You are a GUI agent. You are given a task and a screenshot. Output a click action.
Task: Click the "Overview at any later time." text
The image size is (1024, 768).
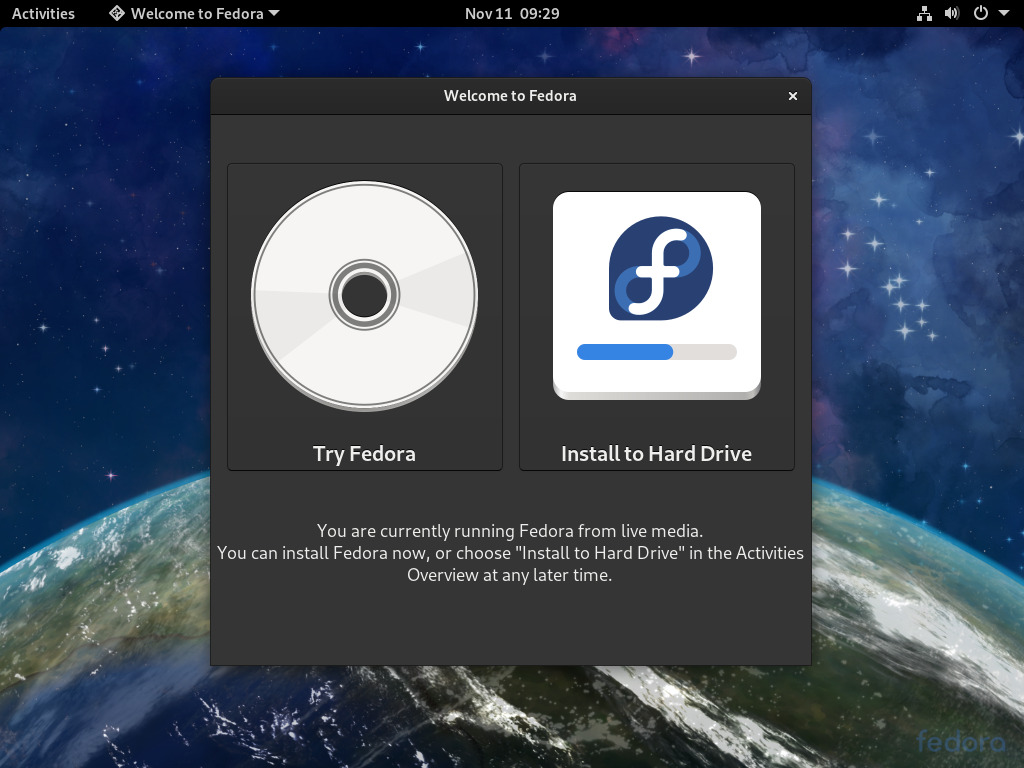tap(510, 575)
